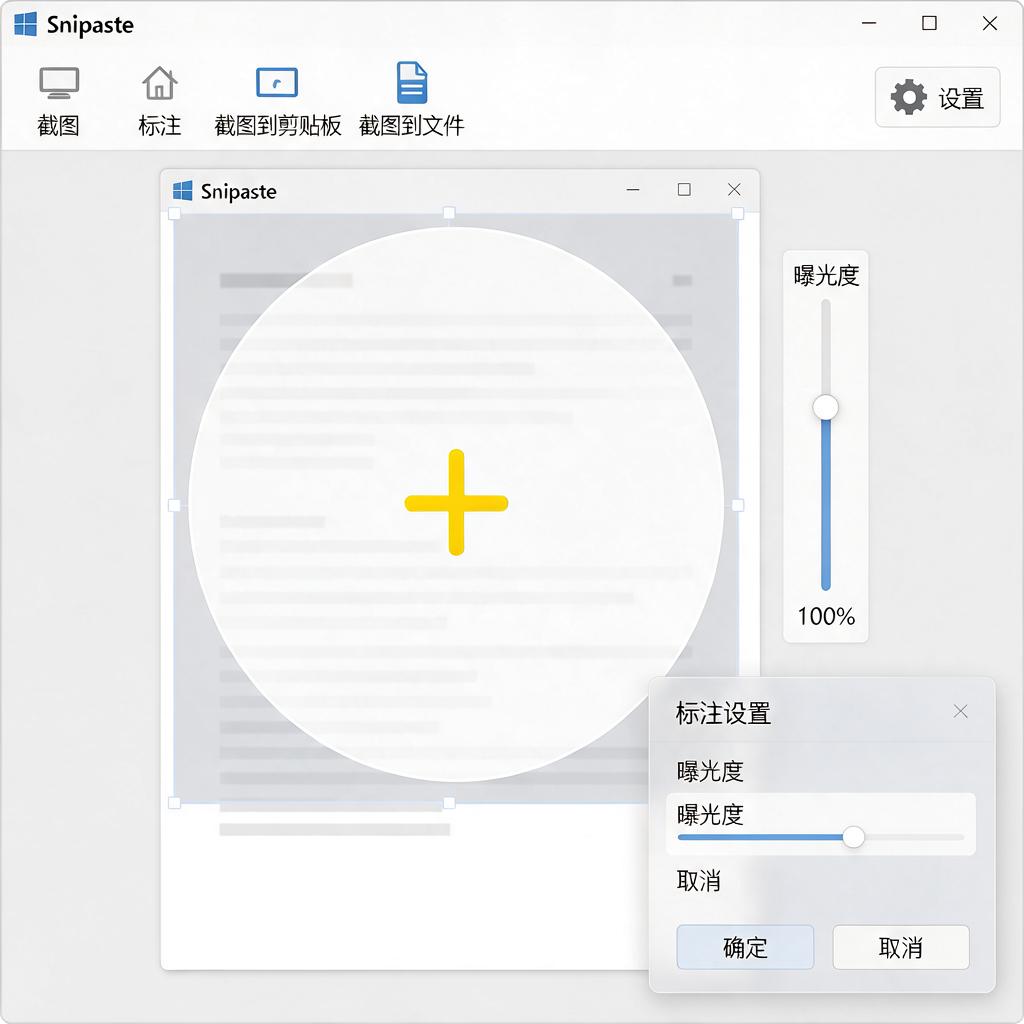The image size is (1024, 1024).
Task: Click the horizontal 曝光度 slider thumb in 标注设置
Action: [853, 837]
